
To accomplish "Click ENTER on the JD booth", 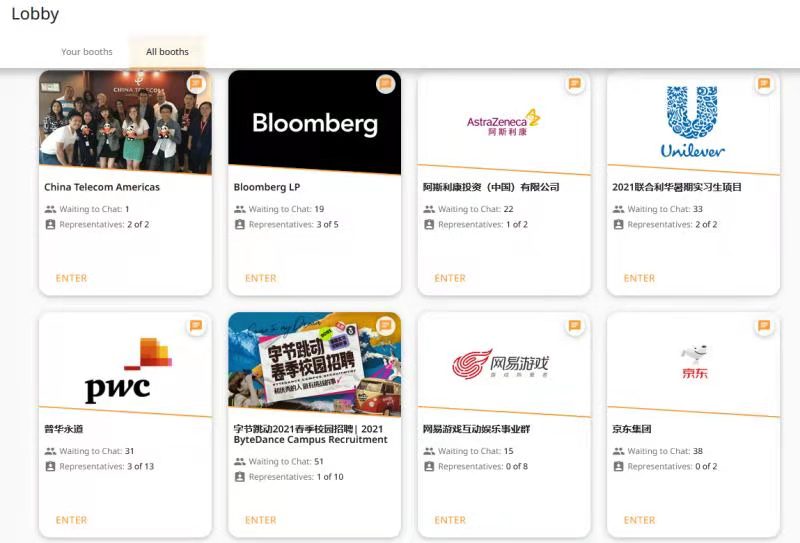I will [639, 520].
